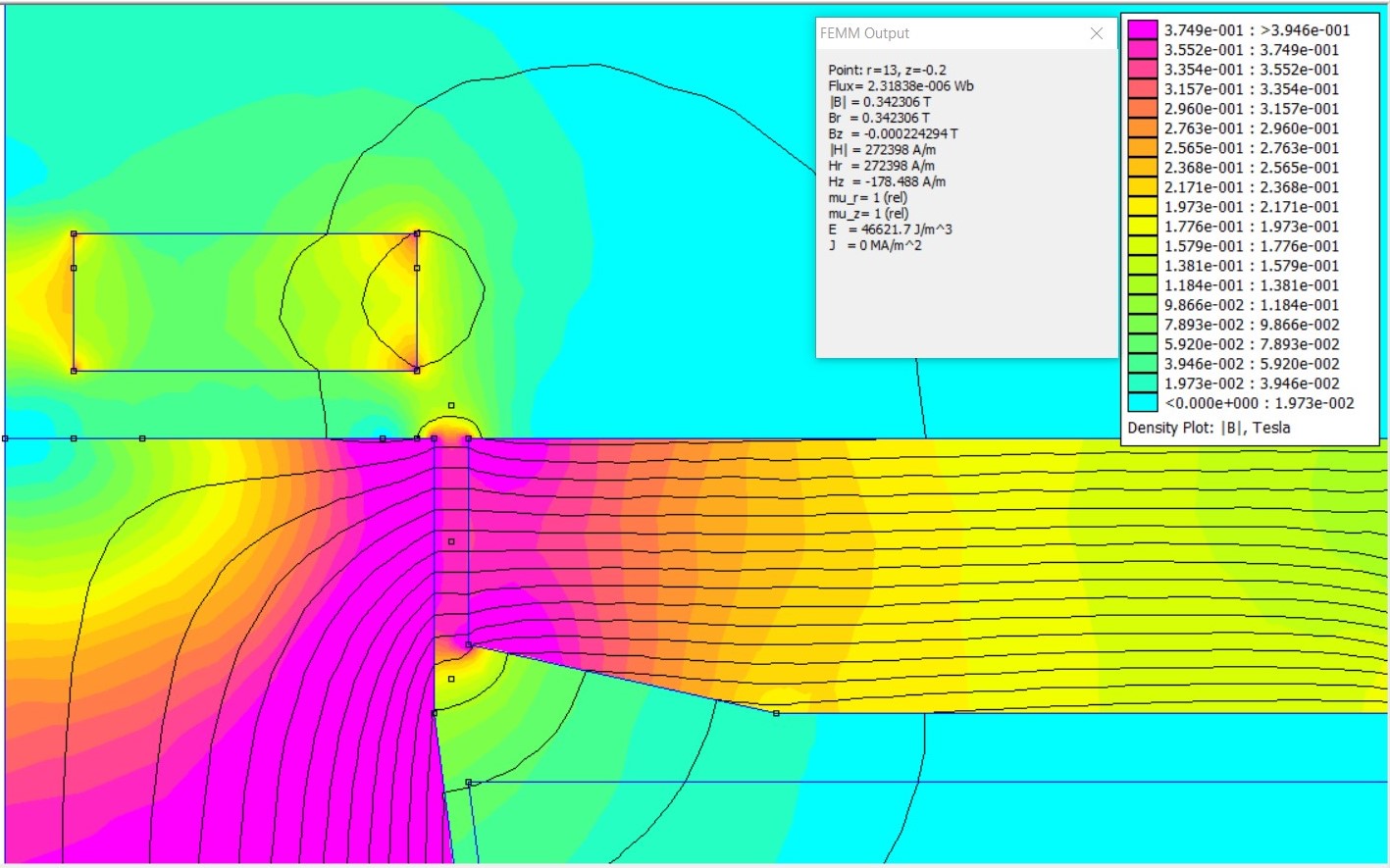Click the 'Hz = -178.488 A/m' line
The height and width of the screenshot is (868, 1390).
[x=887, y=181]
